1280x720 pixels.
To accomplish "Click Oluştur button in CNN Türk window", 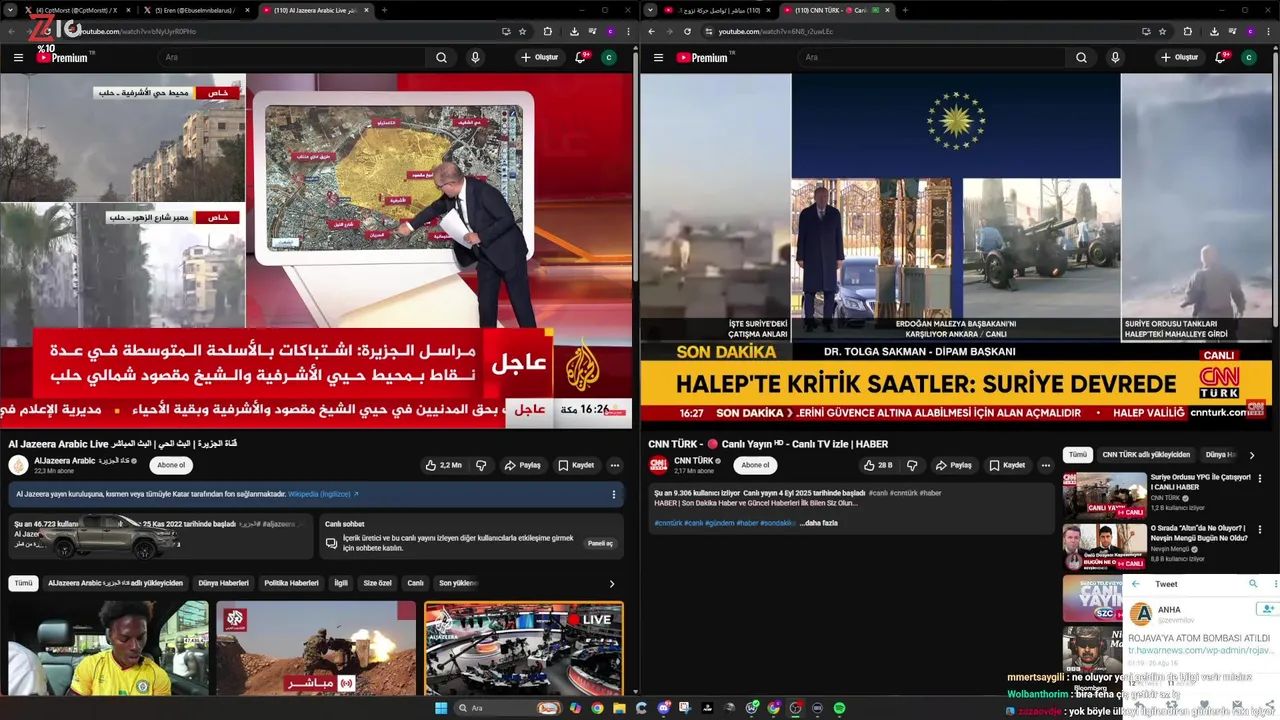I will pos(1180,57).
